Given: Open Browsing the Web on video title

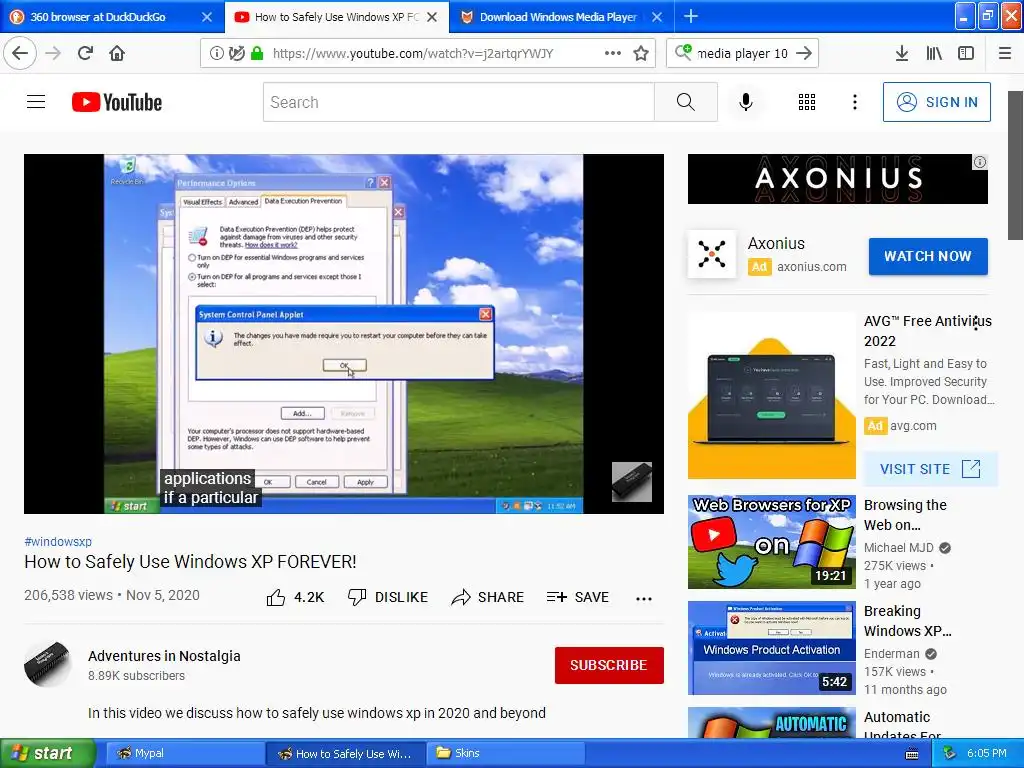Looking at the screenshot, I should pos(905,515).
